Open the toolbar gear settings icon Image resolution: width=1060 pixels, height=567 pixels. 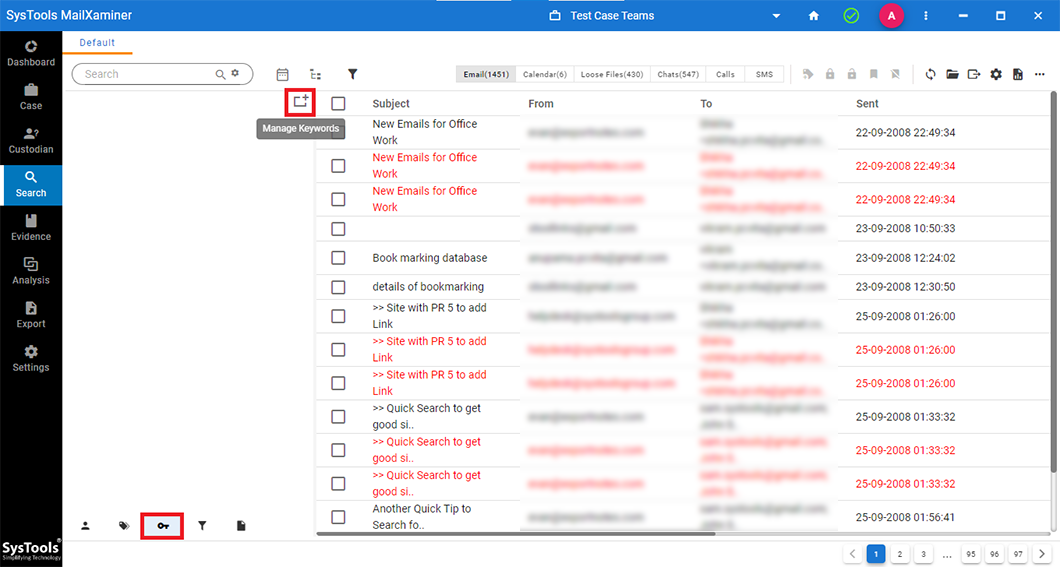coord(996,74)
